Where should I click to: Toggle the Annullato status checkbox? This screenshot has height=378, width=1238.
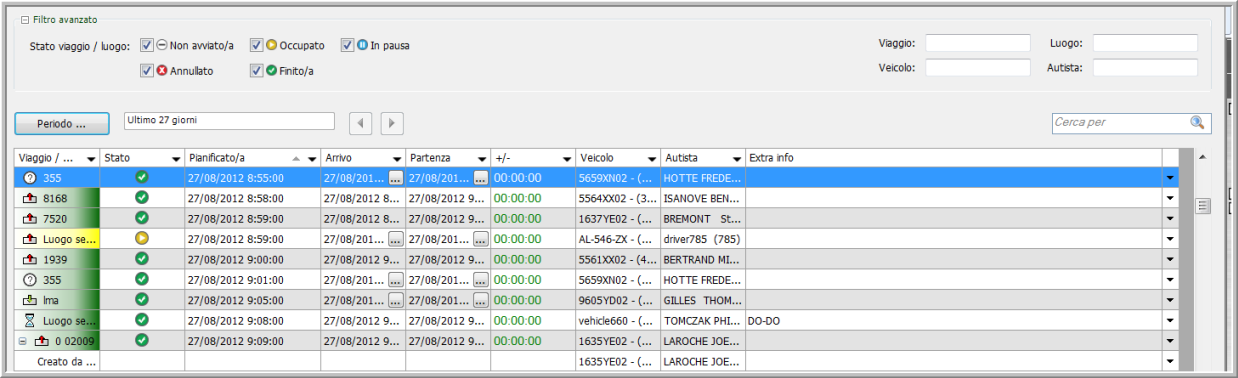tap(147, 71)
